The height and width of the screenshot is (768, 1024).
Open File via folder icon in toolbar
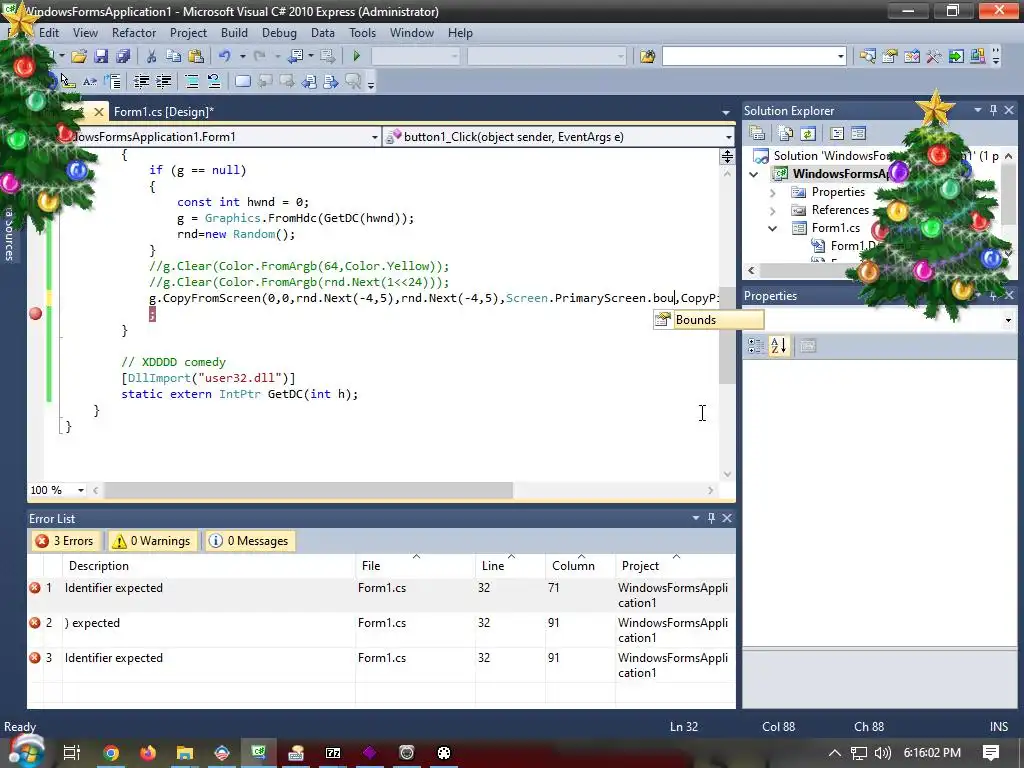[78, 56]
